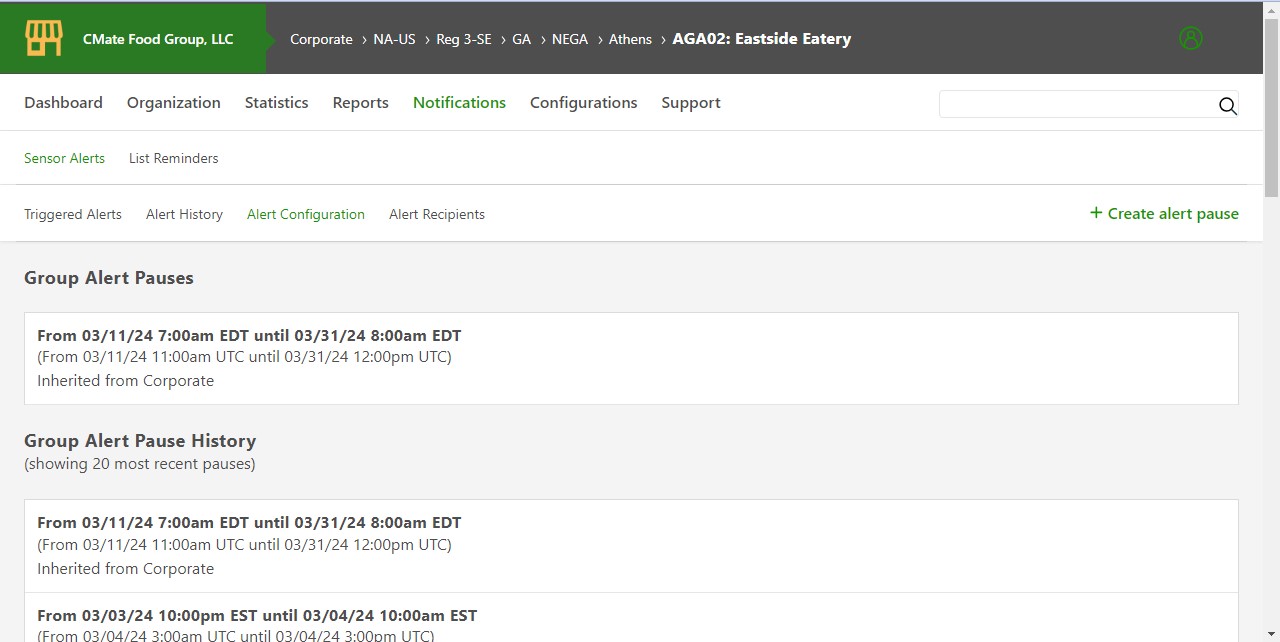Open the Statistics menu item
The width and height of the screenshot is (1280, 642).
coord(276,103)
